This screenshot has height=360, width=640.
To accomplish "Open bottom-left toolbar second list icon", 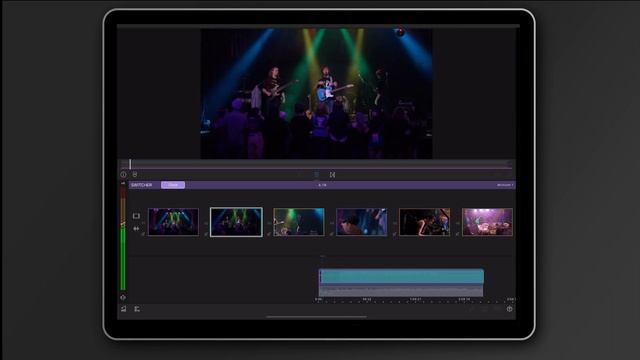I will (137, 309).
